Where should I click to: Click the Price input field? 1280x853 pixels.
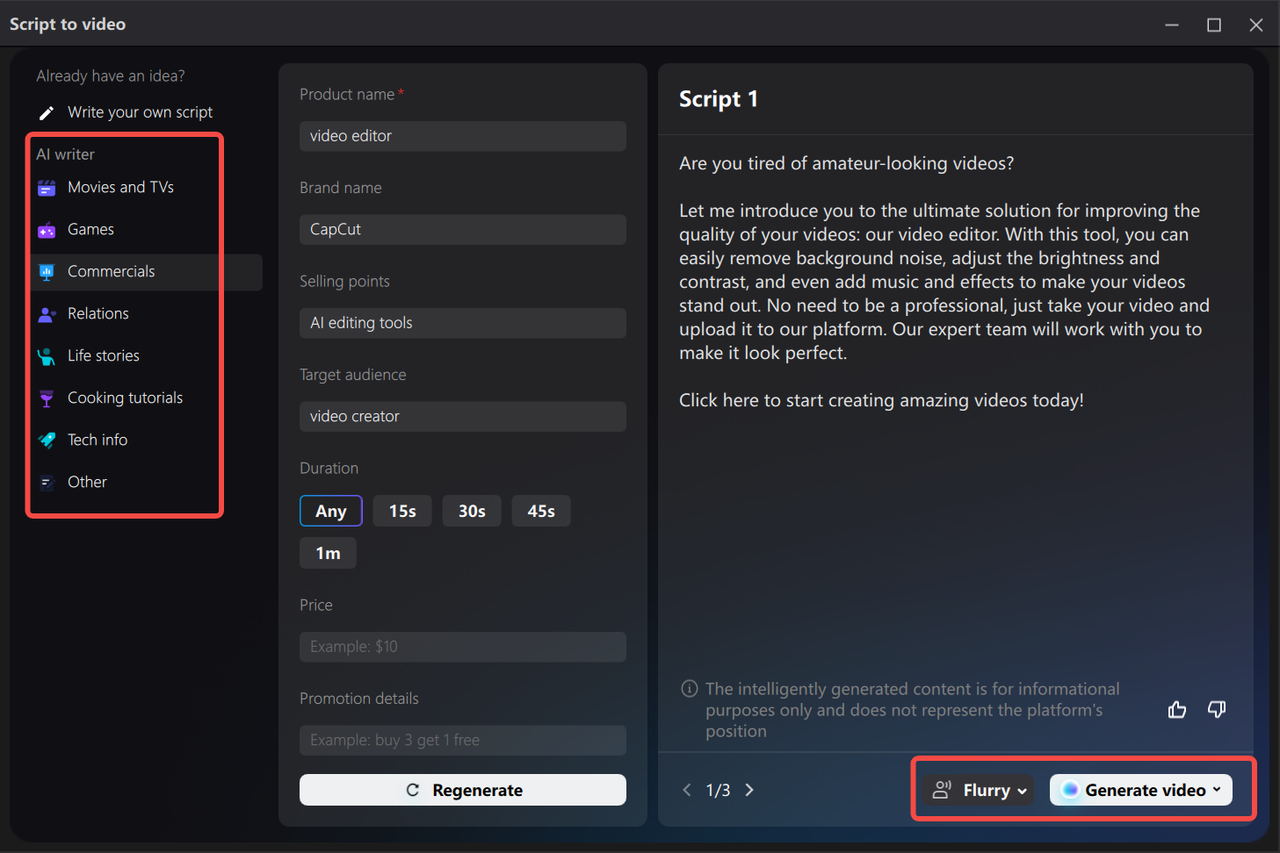coord(462,646)
